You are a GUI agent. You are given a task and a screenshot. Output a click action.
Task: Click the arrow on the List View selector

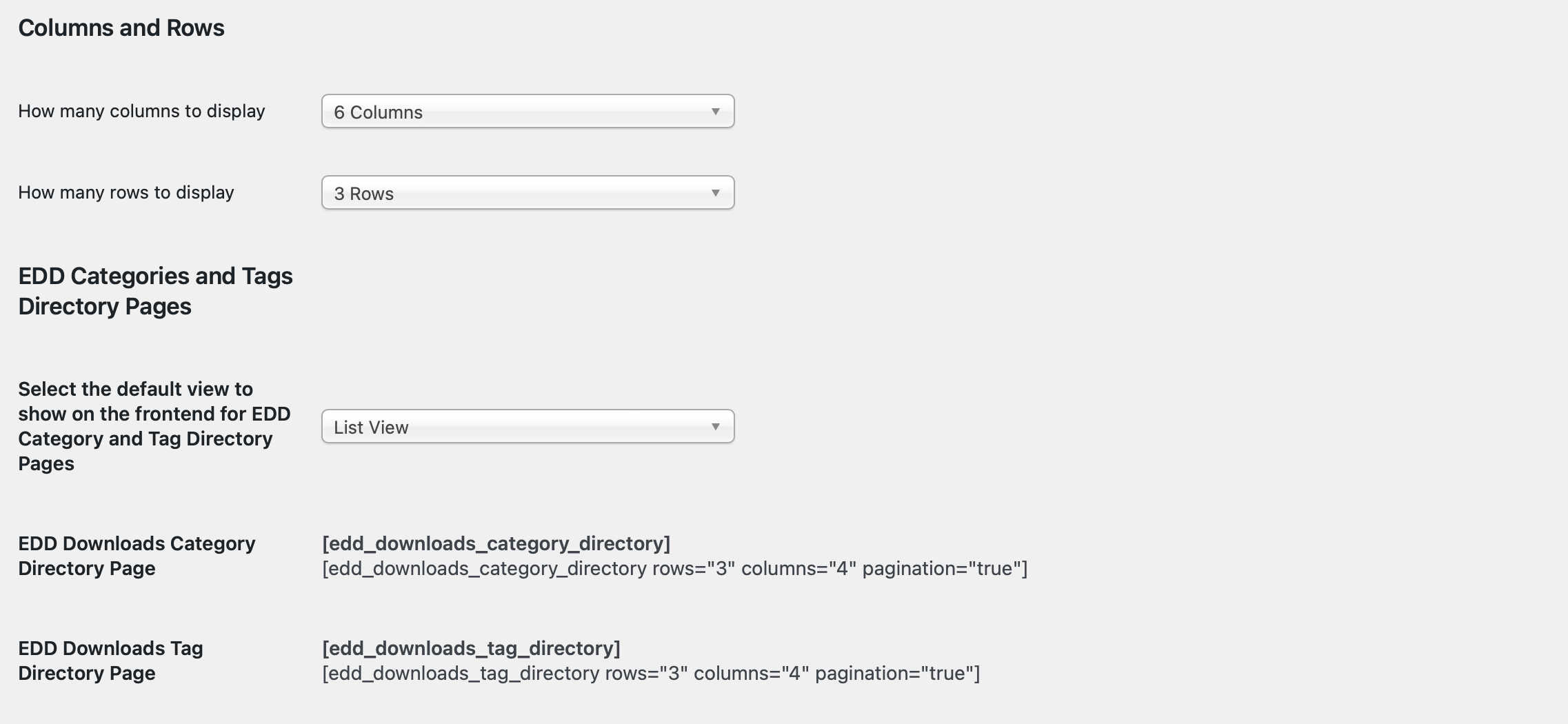[x=715, y=427]
